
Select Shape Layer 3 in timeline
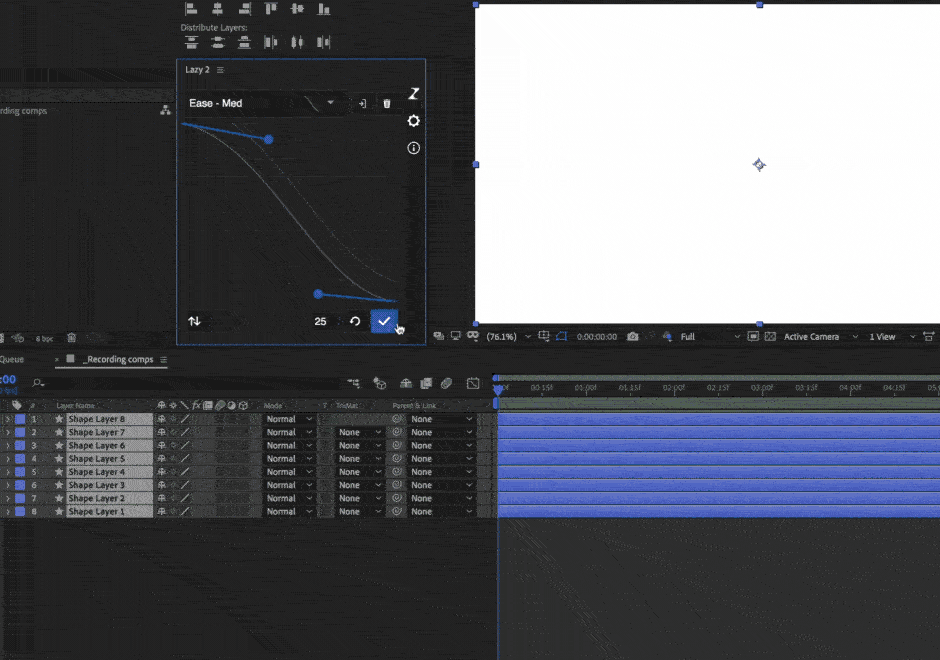(x=110, y=485)
